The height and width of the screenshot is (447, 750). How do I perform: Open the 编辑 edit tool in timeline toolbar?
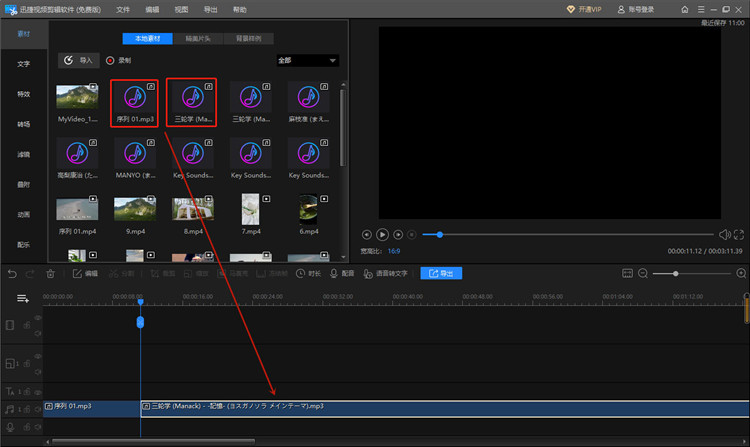[x=85, y=273]
